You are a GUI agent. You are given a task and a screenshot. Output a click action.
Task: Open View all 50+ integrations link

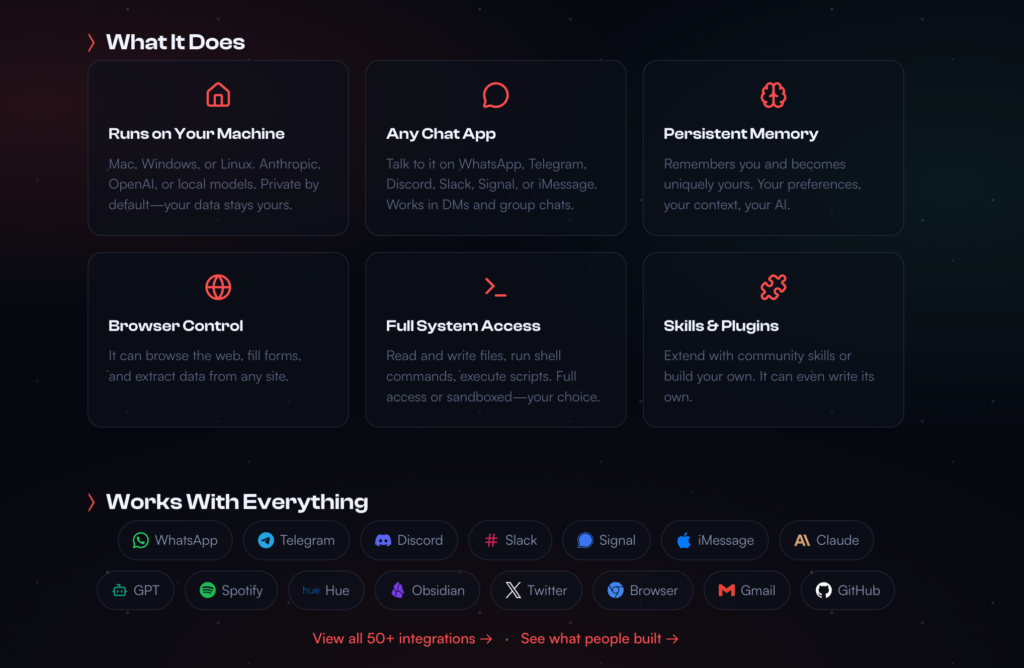[x=402, y=638]
